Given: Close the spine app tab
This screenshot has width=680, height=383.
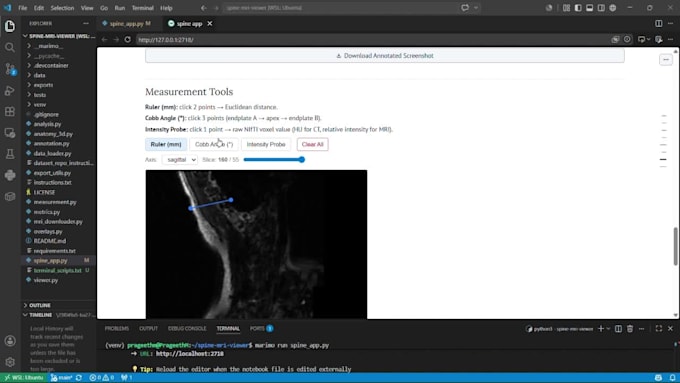Looking at the screenshot, I should click(x=210, y=23).
